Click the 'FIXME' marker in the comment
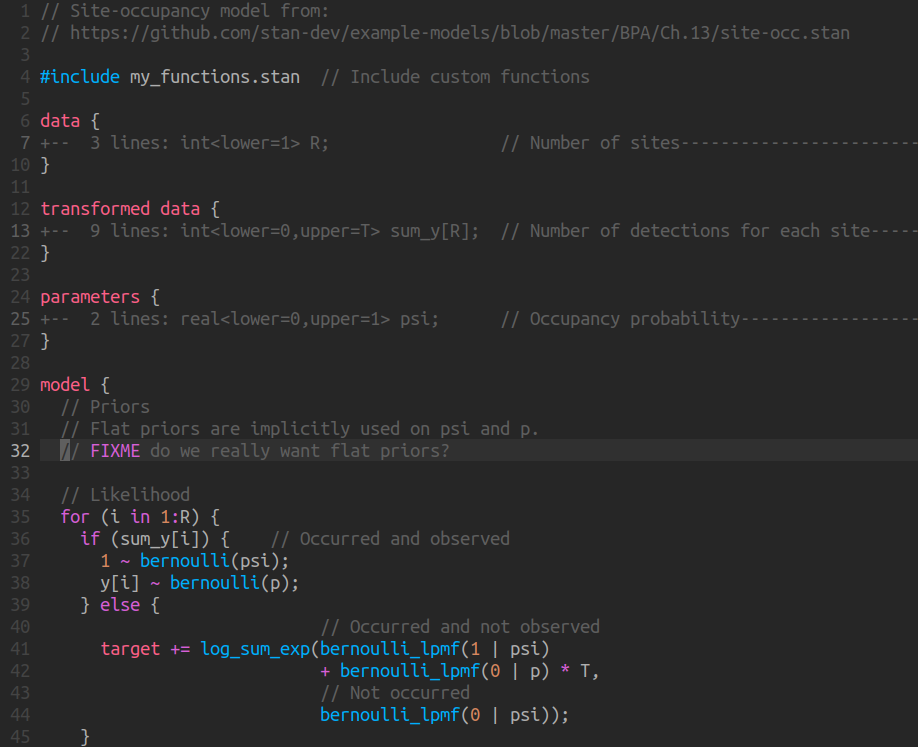The width and height of the screenshot is (918, 747). tap(115, 451)
